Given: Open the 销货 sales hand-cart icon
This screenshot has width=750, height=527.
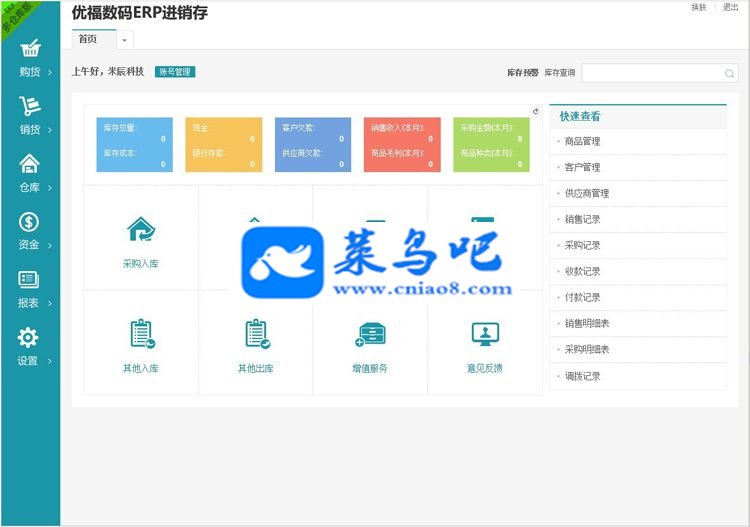Looking at the screenshot, I should (30, 106).
